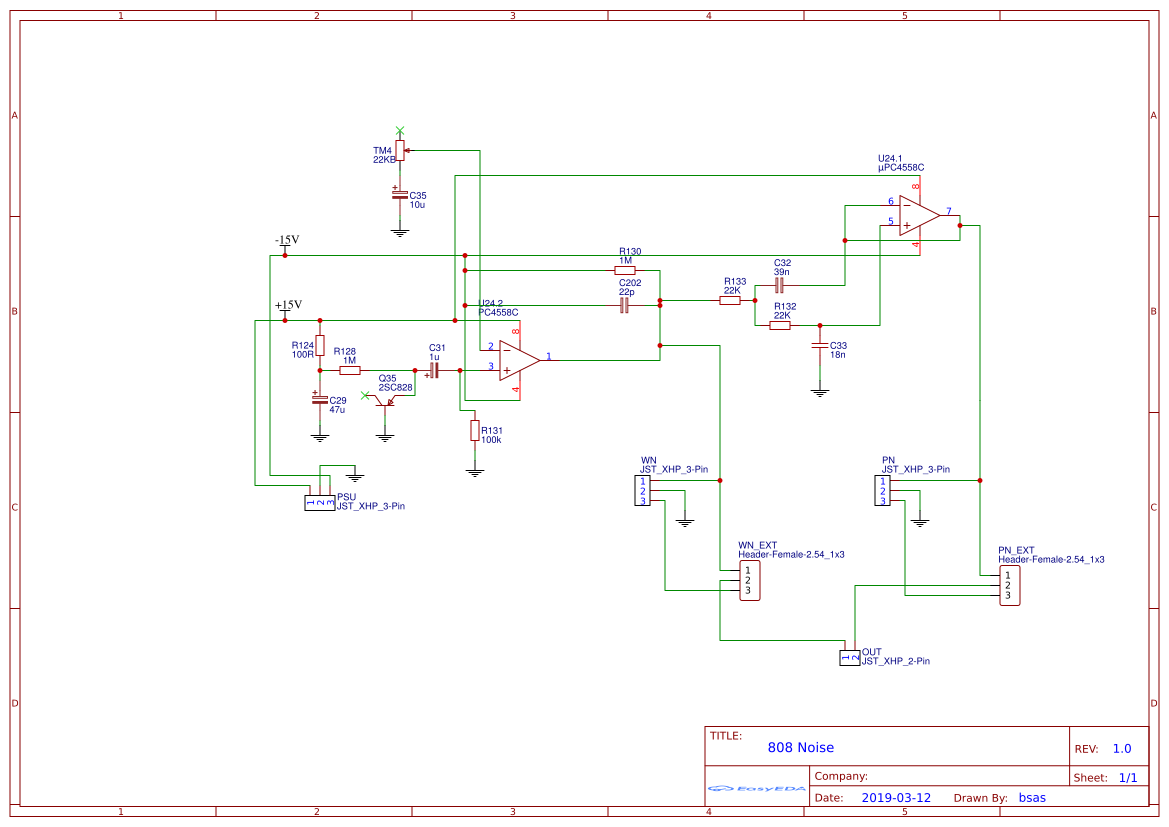Click the µPC4558C label of U24.1
The image size is (1169, 827).
(901, 168)
